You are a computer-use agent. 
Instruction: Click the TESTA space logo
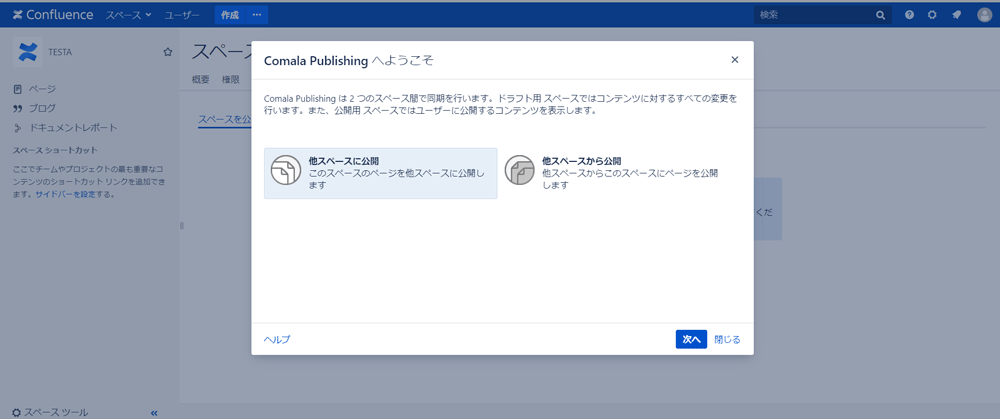click(27, 52)
